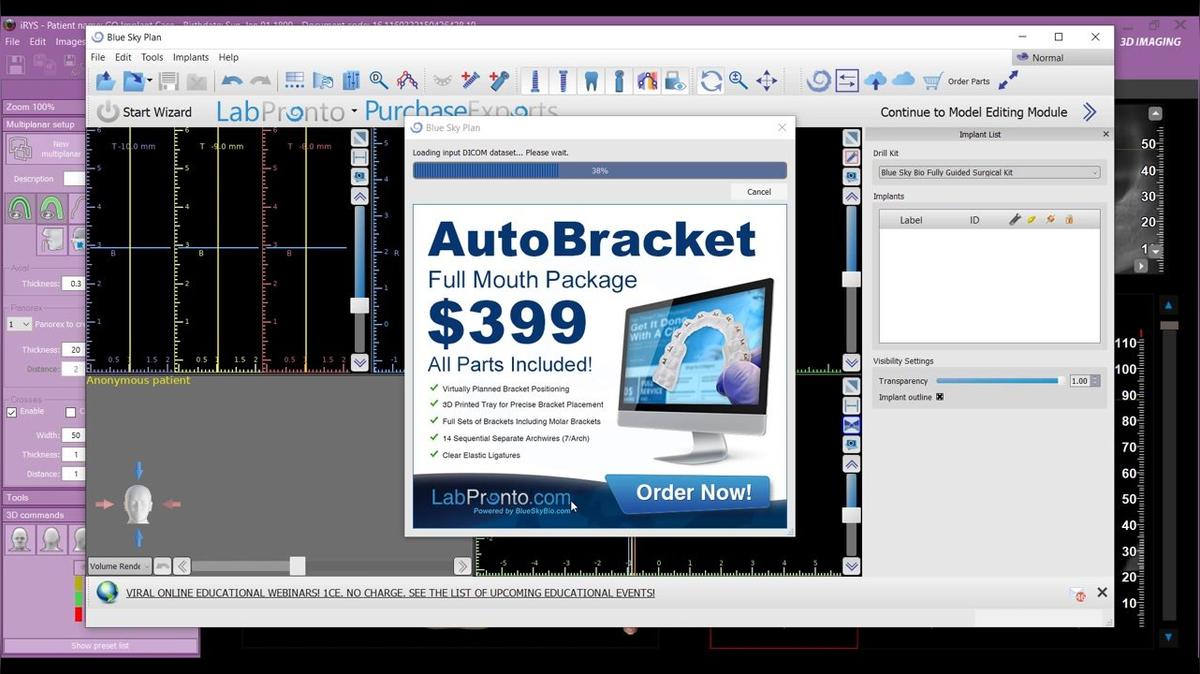Click the redo arrow icon
Viewport: 1200px width, 674px height.
[x=260, y=81]
